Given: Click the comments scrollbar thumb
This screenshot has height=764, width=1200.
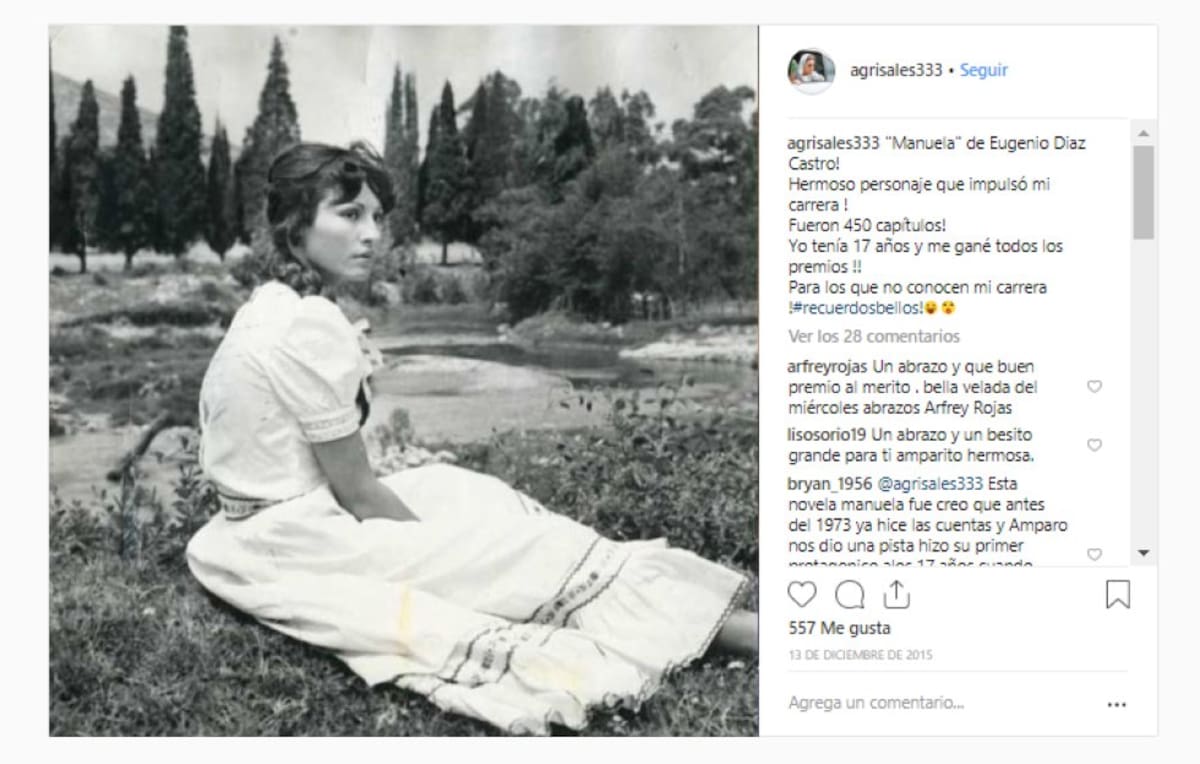Looking at the screenshot, I should click(1144, 192).
